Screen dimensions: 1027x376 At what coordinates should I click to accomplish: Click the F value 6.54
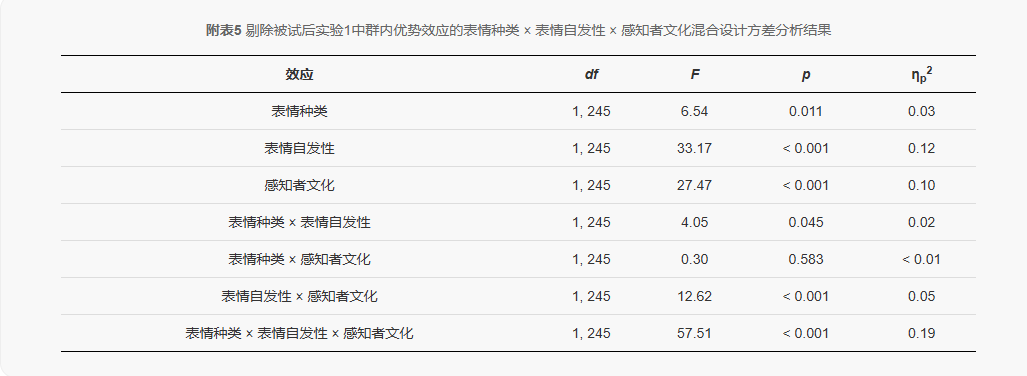[x=694, y=111]
